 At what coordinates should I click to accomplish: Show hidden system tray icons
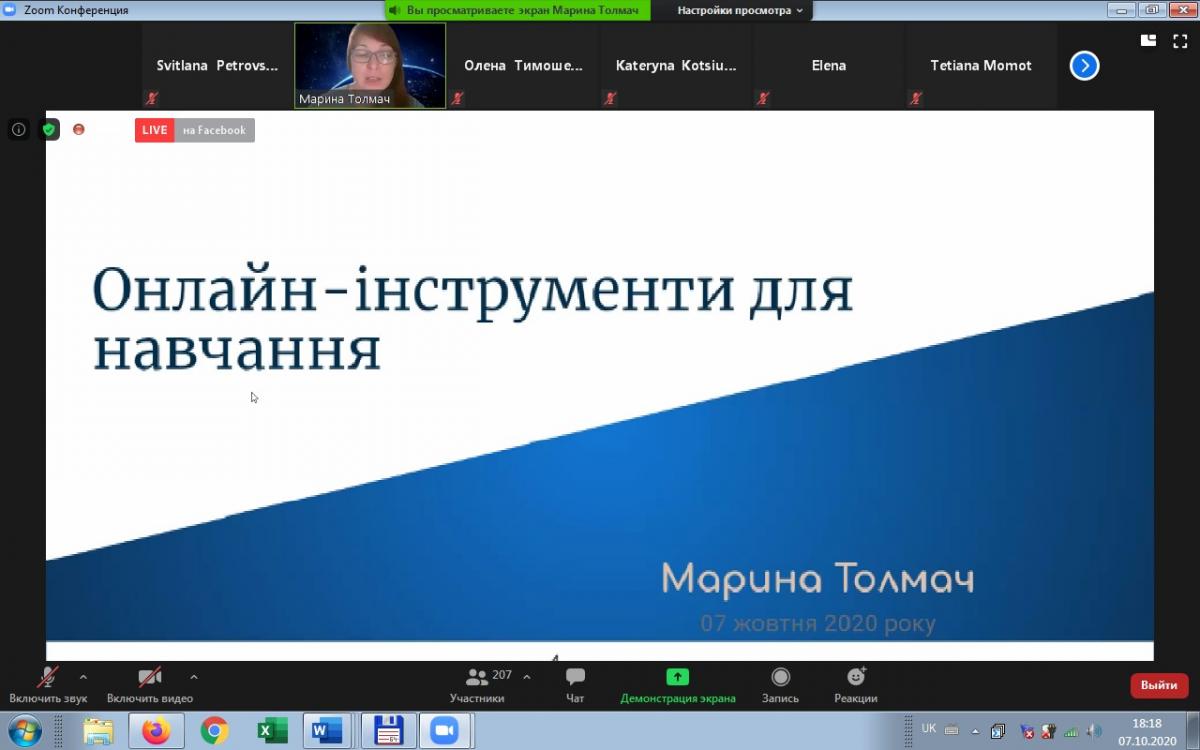[975, 731]
